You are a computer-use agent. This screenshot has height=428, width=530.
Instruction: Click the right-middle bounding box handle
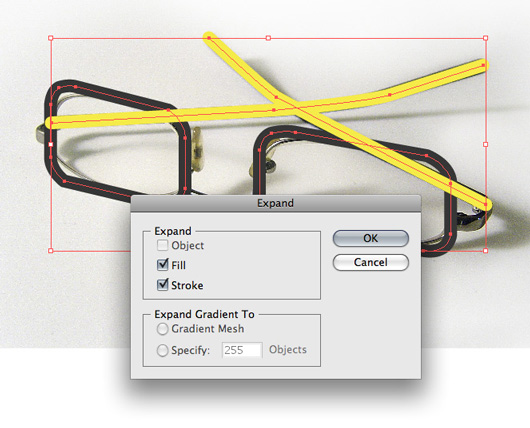coord(485,144)
